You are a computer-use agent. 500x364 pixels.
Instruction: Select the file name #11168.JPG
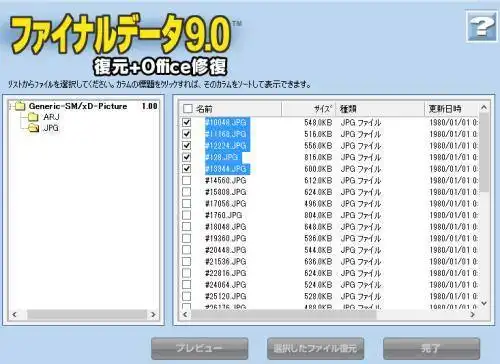(226, 134)
